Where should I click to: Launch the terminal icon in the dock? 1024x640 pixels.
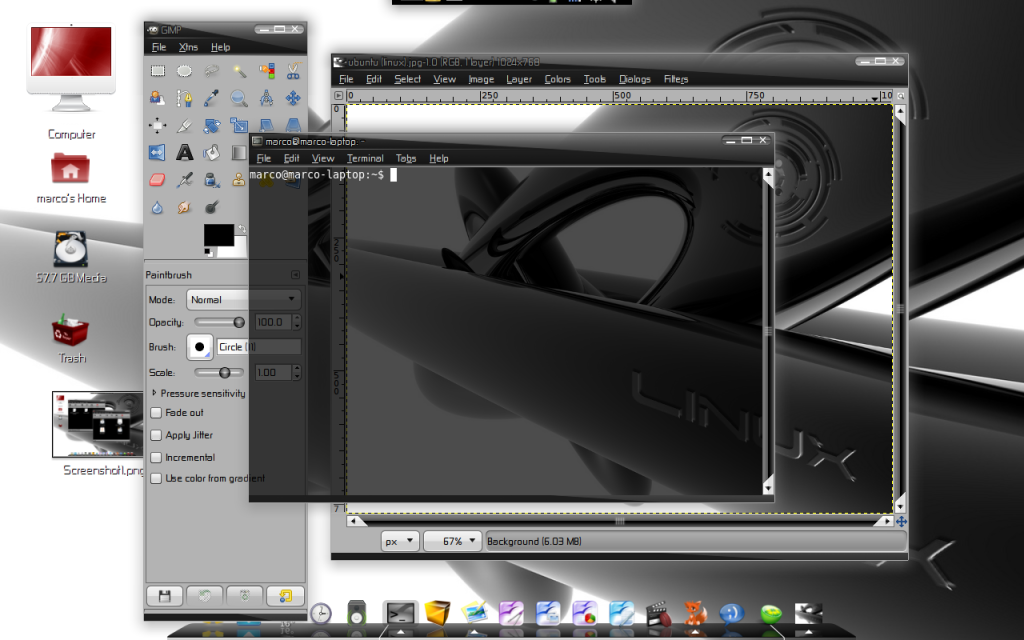[400, 615]
